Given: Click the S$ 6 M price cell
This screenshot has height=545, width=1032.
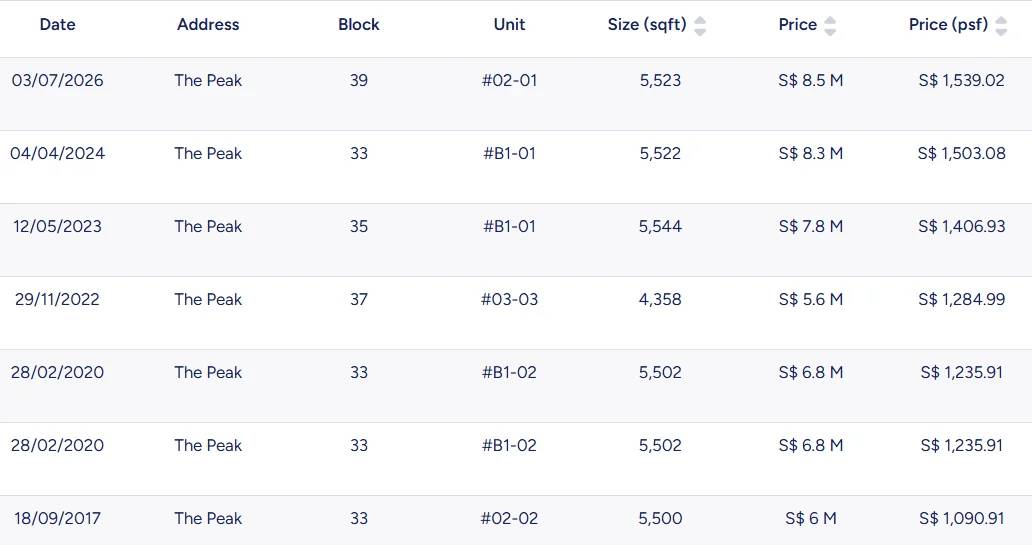Looking at the screenshot, I should [811, 519].
